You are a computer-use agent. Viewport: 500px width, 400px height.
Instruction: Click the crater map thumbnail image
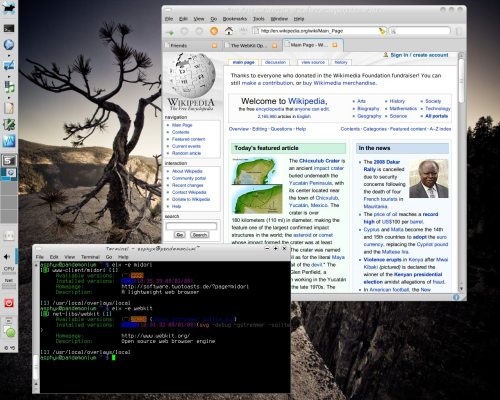pyautogui.click(x=257, y=186)
